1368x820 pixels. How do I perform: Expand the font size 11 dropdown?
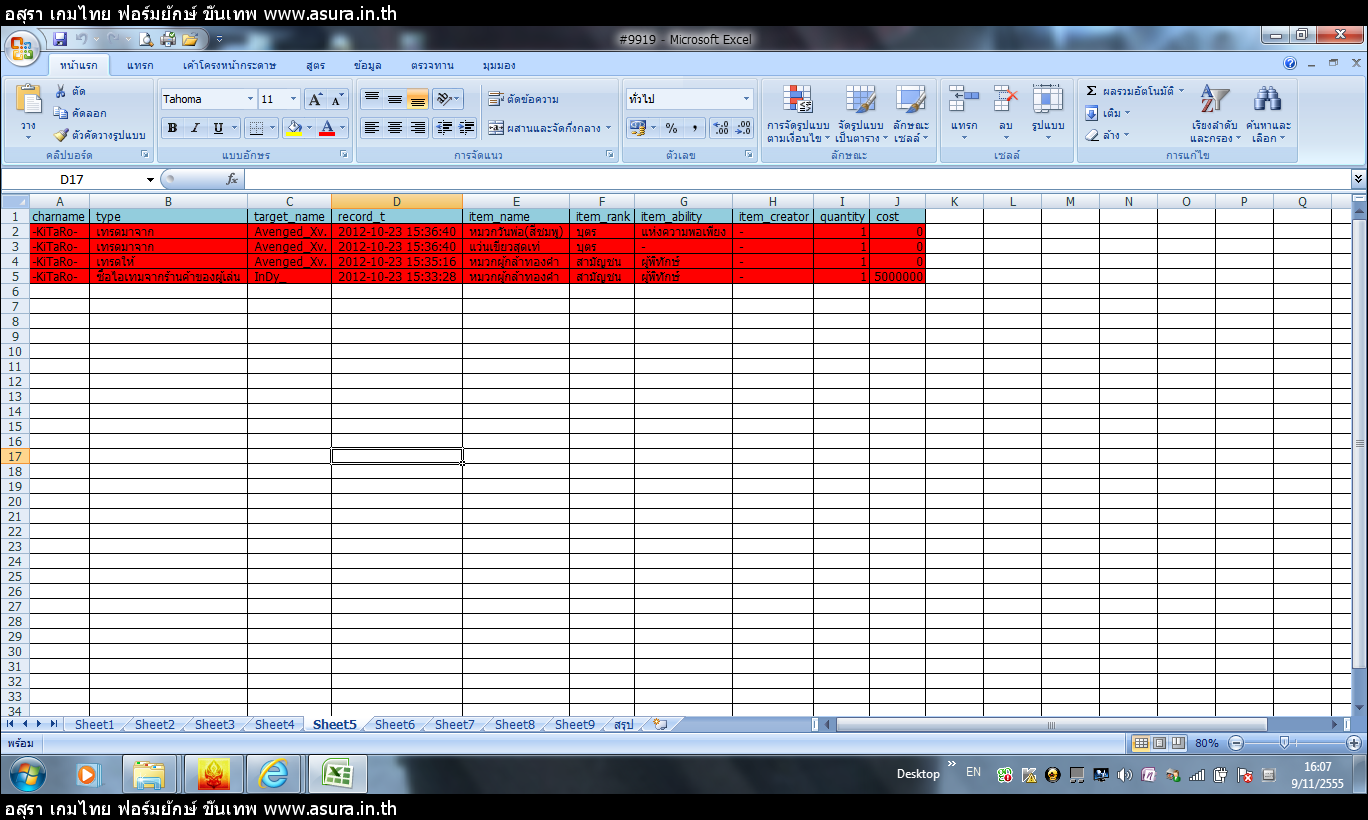(293, 99)
